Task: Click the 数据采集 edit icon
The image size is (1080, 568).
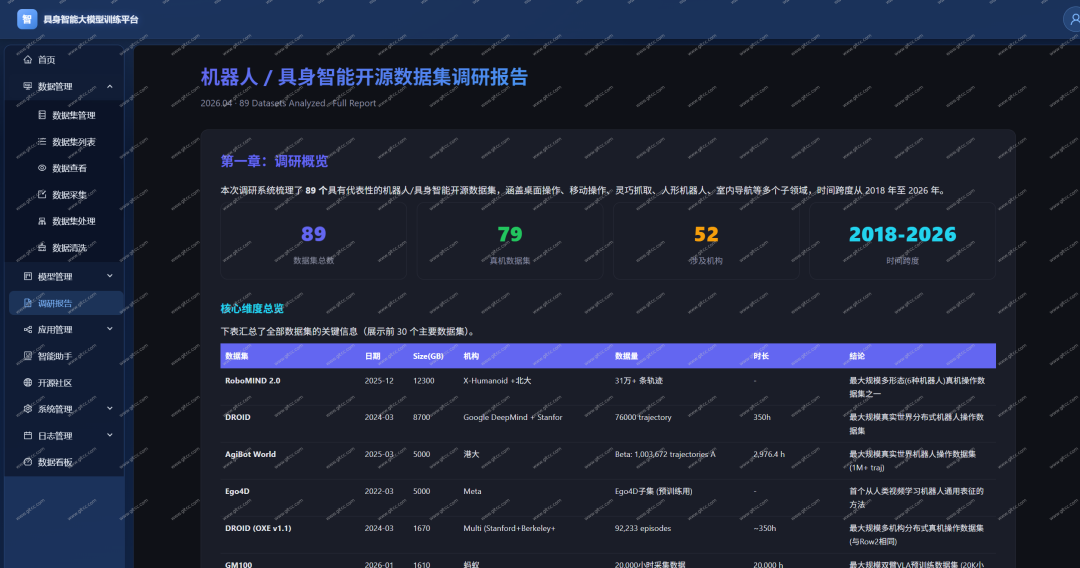Action: pyautogui.click(x=42, y=195)
